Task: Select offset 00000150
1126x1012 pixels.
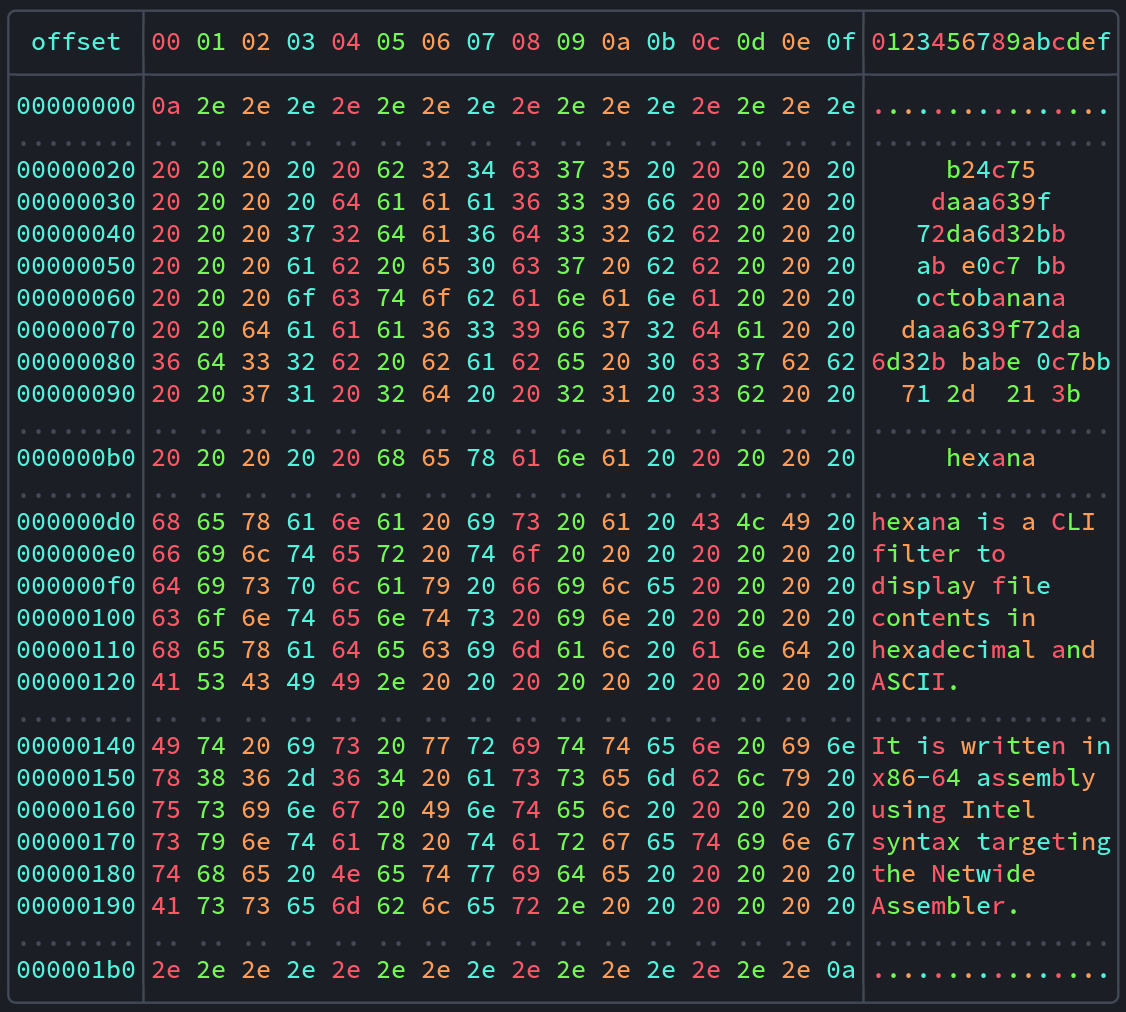Action: pyautogui.click(x=76, y=778)
